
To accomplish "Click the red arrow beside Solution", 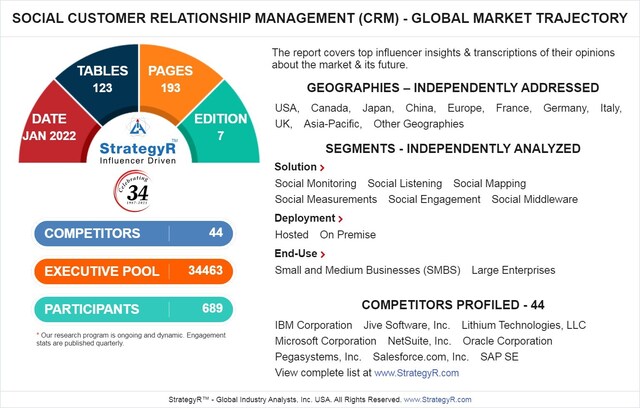I will (322, 168).
